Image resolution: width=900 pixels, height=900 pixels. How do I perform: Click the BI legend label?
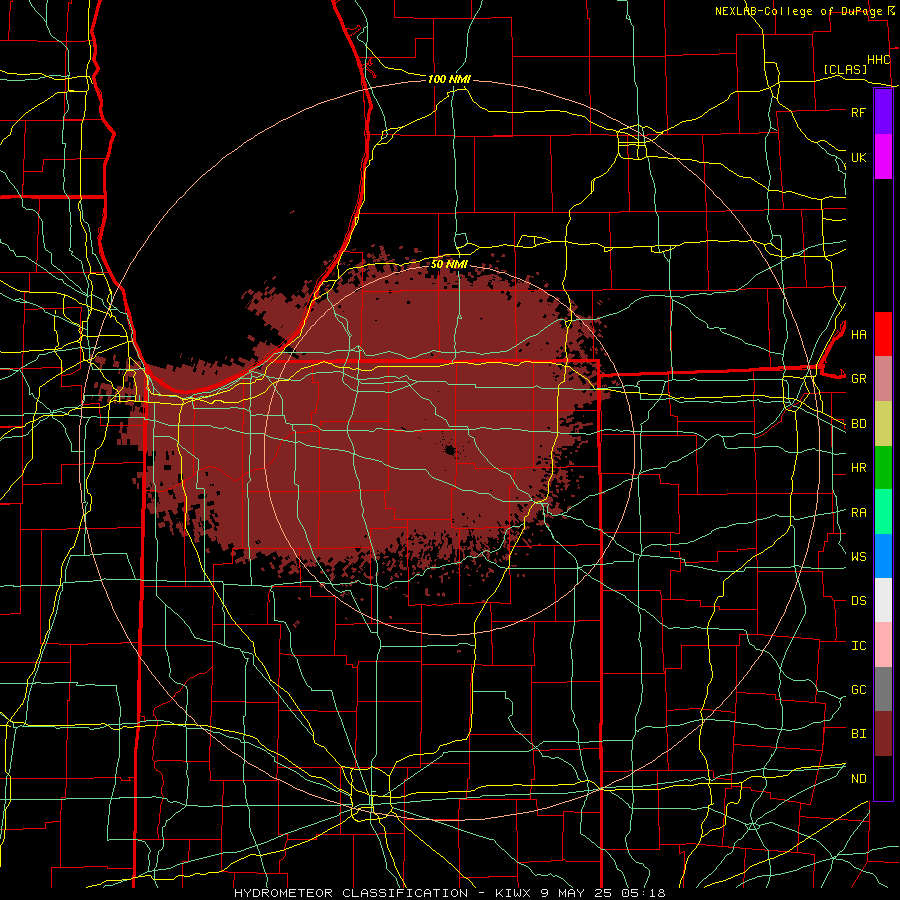[858, 734]
